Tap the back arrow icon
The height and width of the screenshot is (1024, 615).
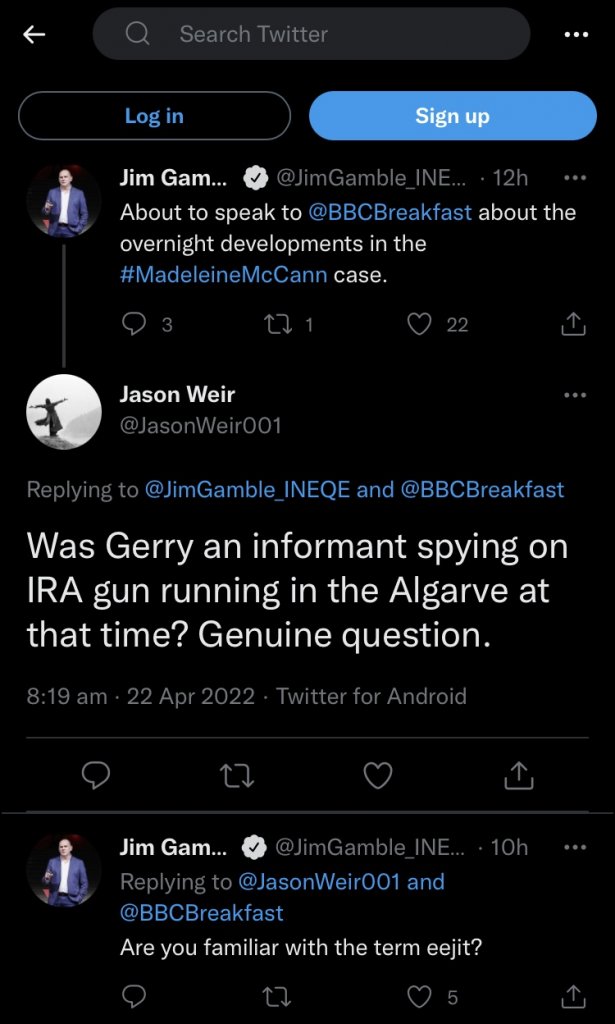[x=35, y=34]
